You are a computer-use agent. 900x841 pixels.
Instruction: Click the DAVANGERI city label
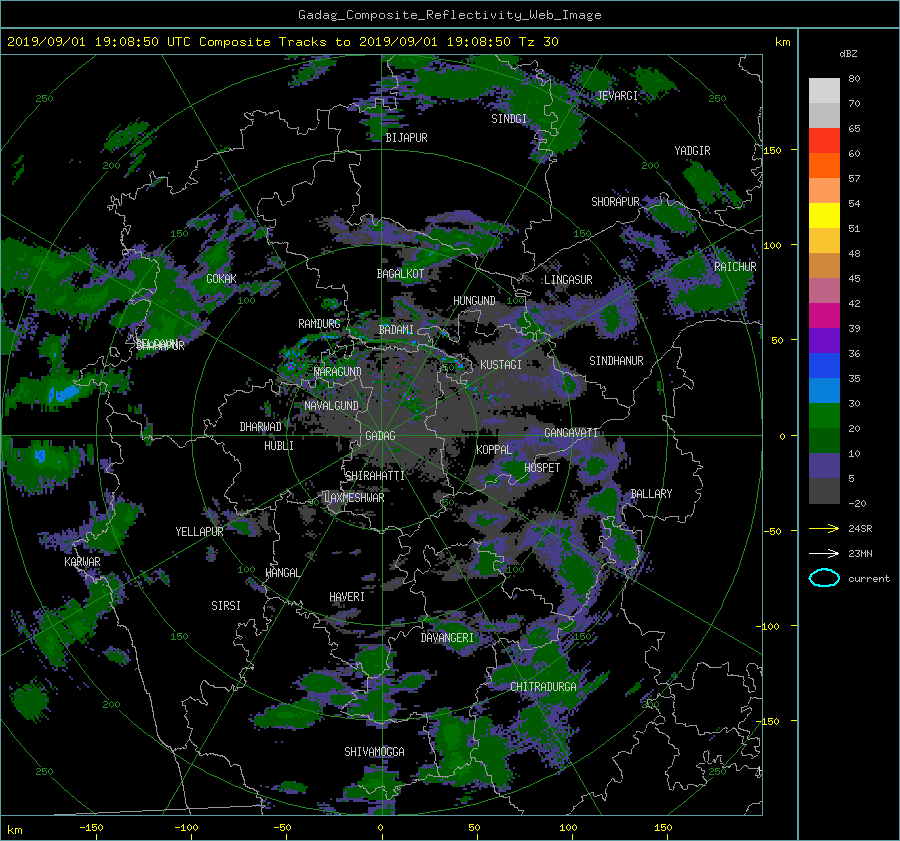coord(447,638)
